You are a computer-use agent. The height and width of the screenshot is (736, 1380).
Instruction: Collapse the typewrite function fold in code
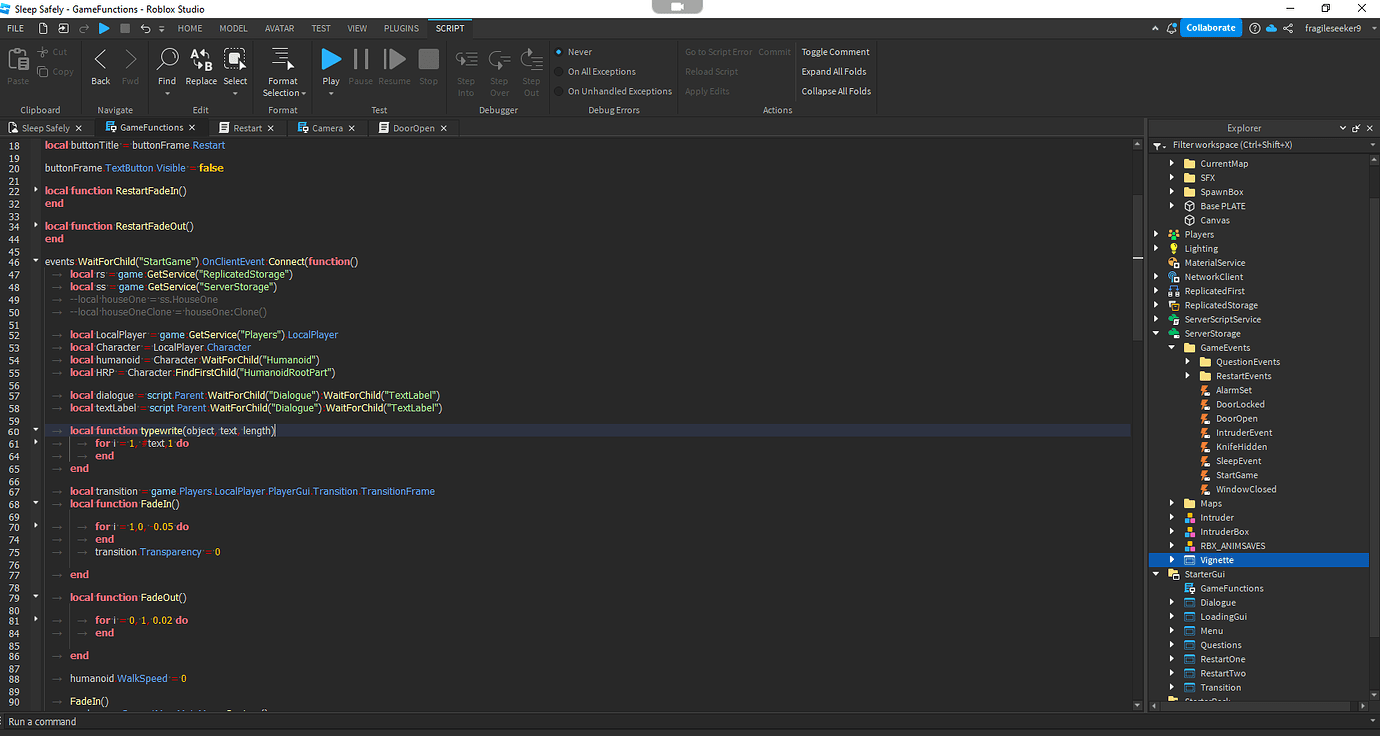click(36, 430)
